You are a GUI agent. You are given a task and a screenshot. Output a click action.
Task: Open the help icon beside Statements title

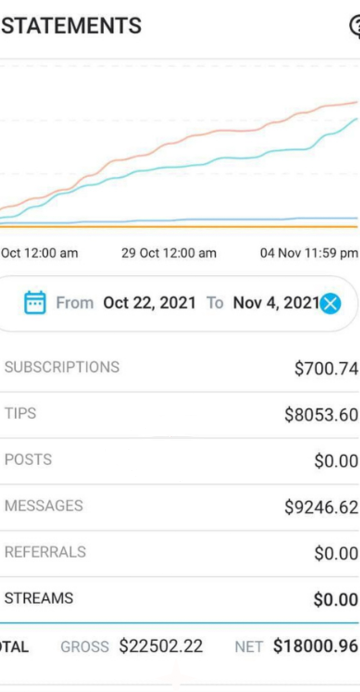[x=356, y=26]
